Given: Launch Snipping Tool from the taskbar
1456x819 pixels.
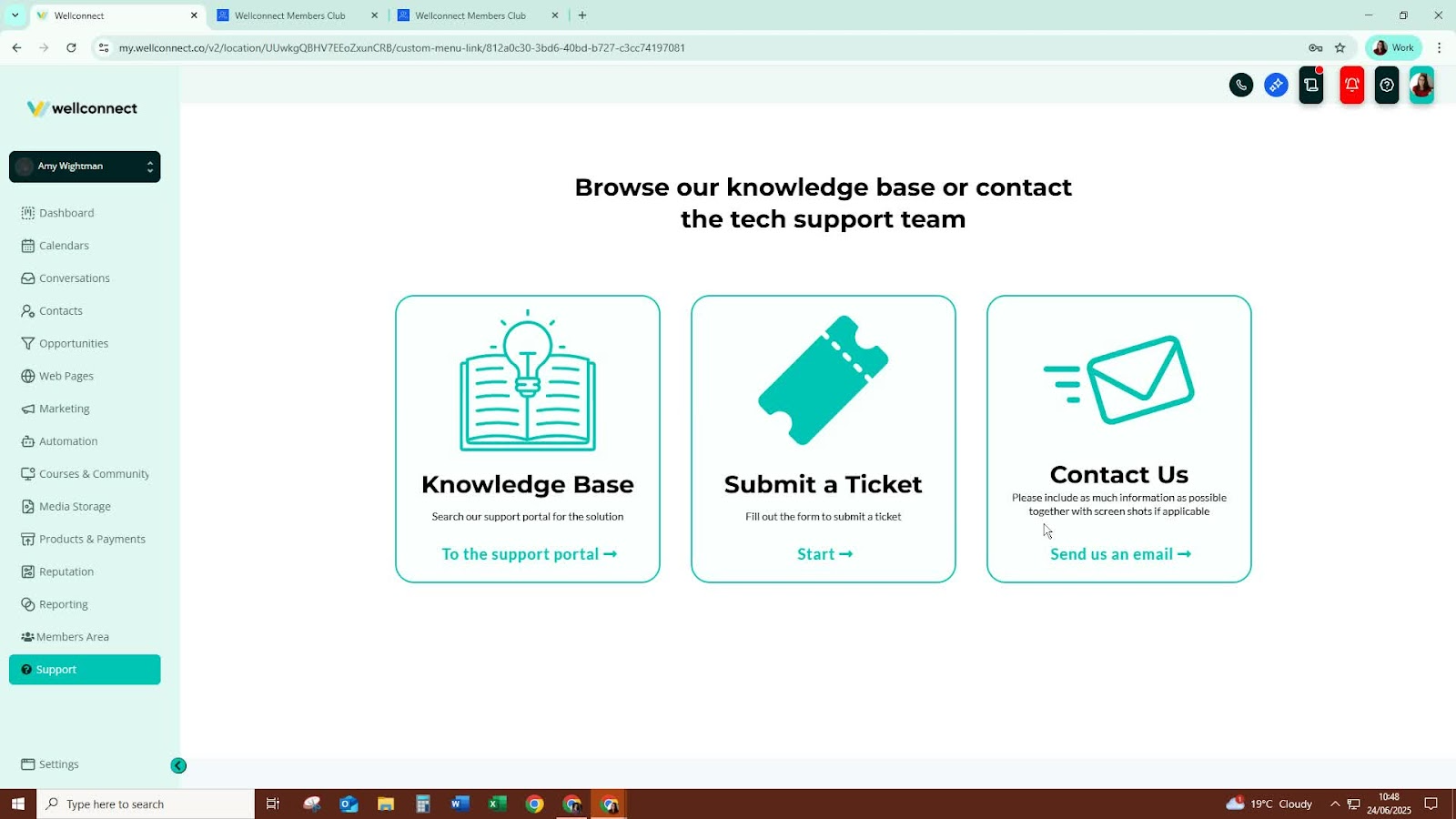Looking at the screenshot, I should 312,804.
